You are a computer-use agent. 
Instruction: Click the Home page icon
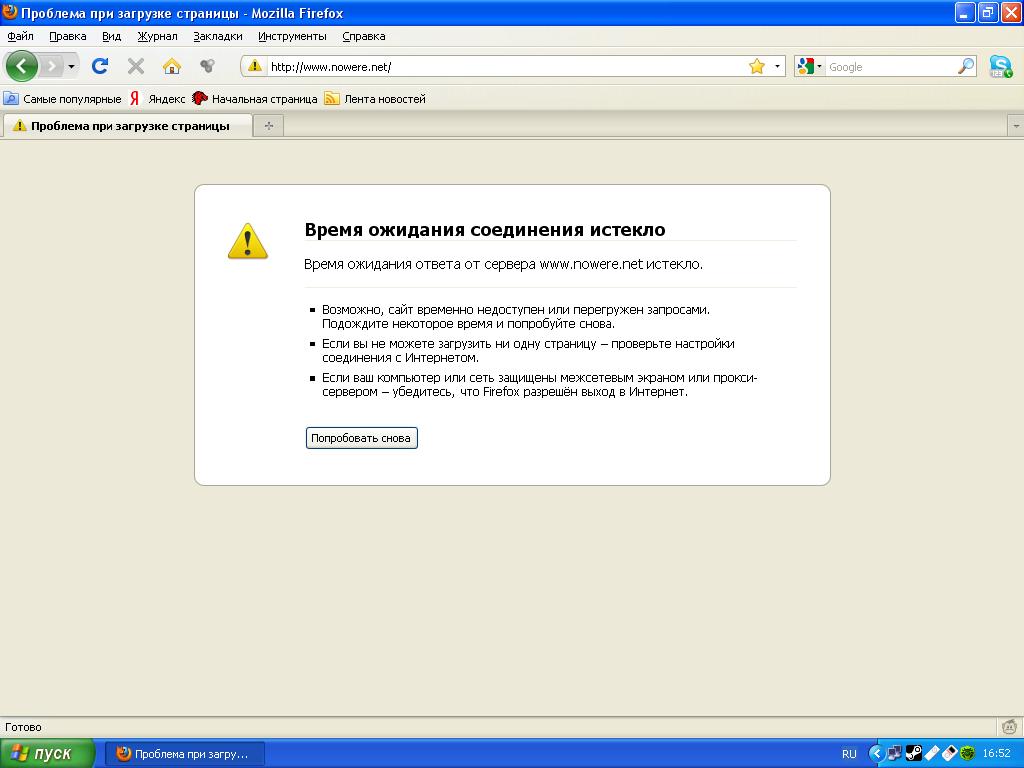click(x=172, y=66)
